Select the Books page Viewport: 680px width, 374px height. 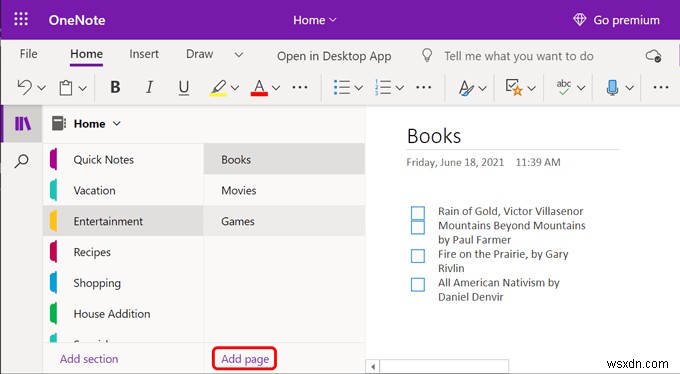pyautogui.click(x=284, y=160)
